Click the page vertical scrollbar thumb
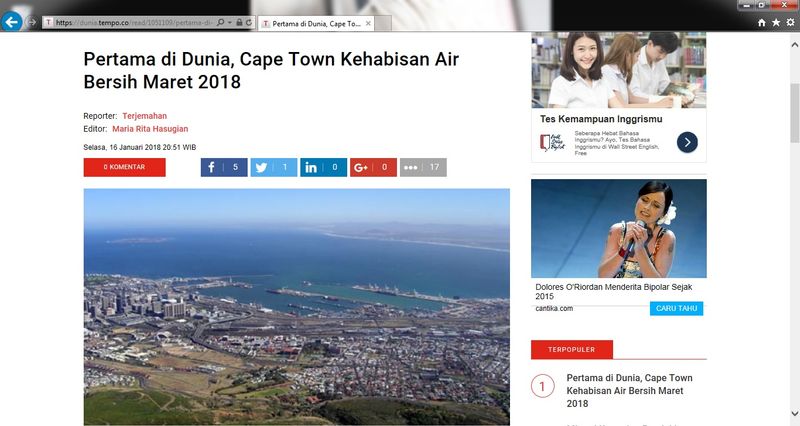 click(x=794, y=113)
